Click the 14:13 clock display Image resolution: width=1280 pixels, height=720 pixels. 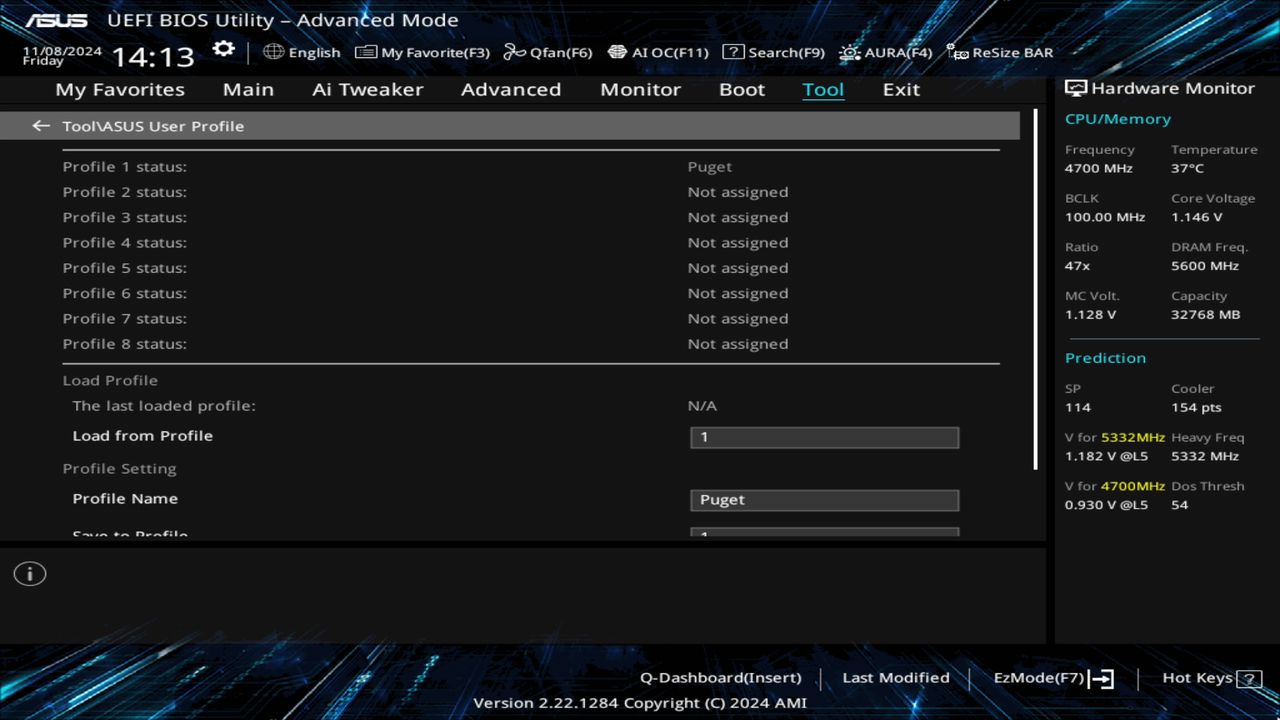click(x=153, y=56)
